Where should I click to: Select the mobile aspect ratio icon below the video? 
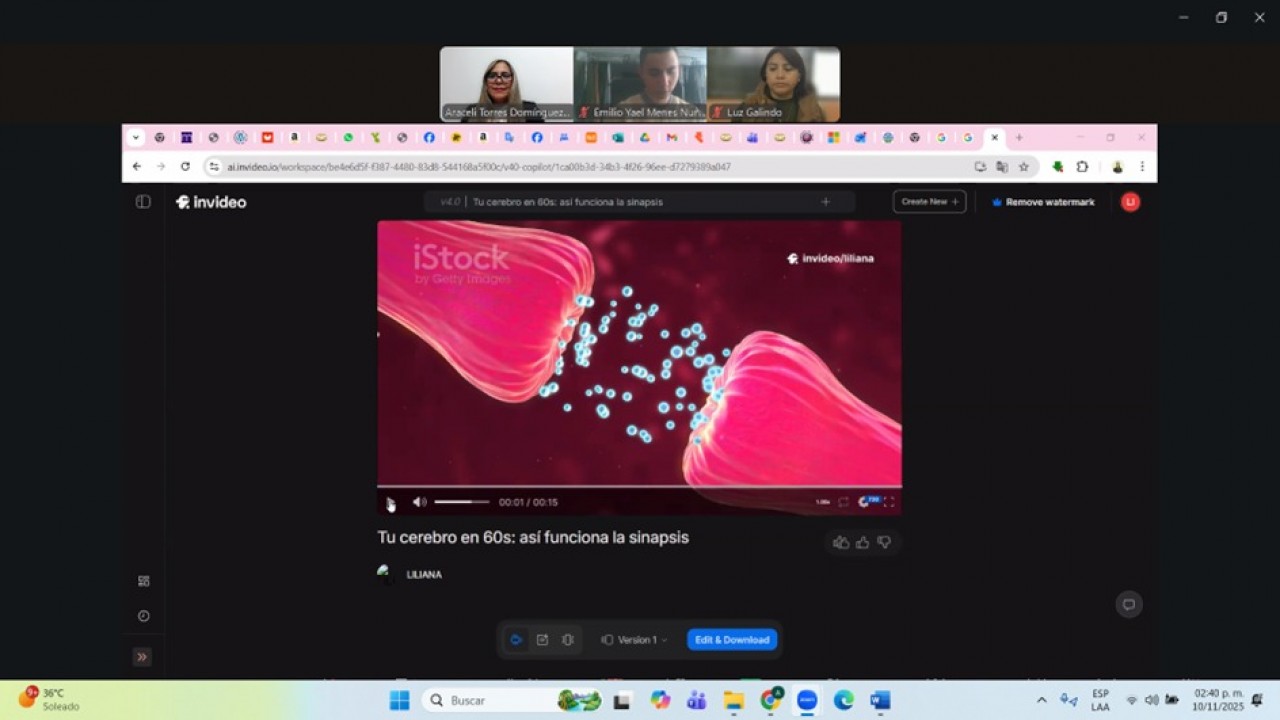(567, 639)
